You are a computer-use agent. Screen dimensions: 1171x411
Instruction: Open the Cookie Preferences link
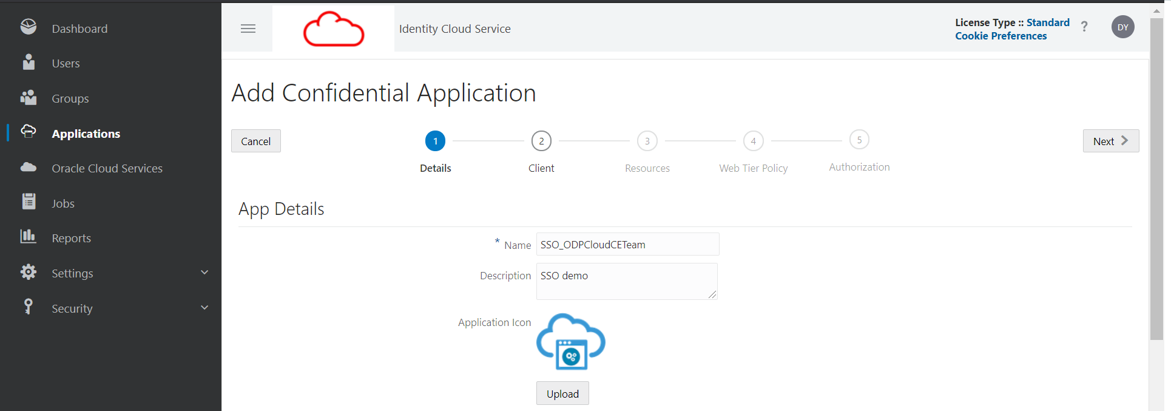tap(1001, 36)
